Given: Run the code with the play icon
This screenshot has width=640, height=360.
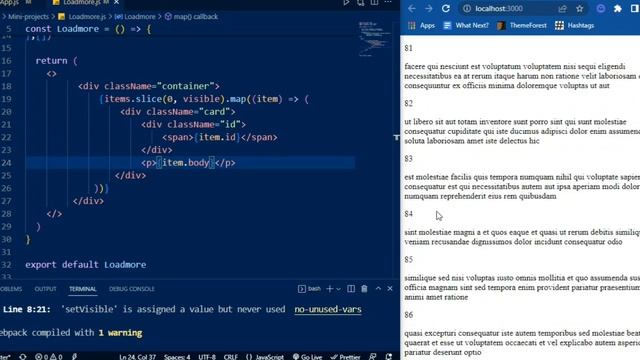Looking at the screenshot, I should tap(346, 2).
